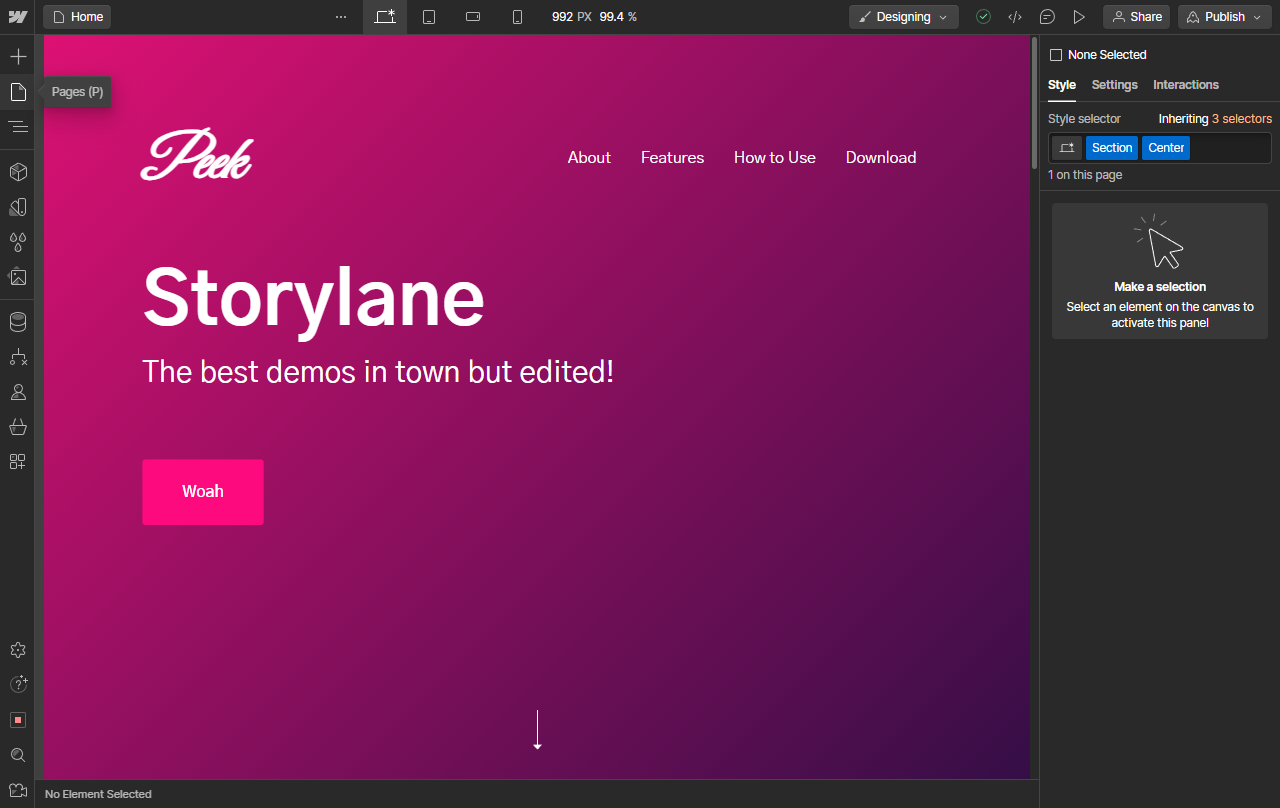Open the code export icon
Image resolution: width=1280 pixels, height=808 pixels.
coord(1015,17)
